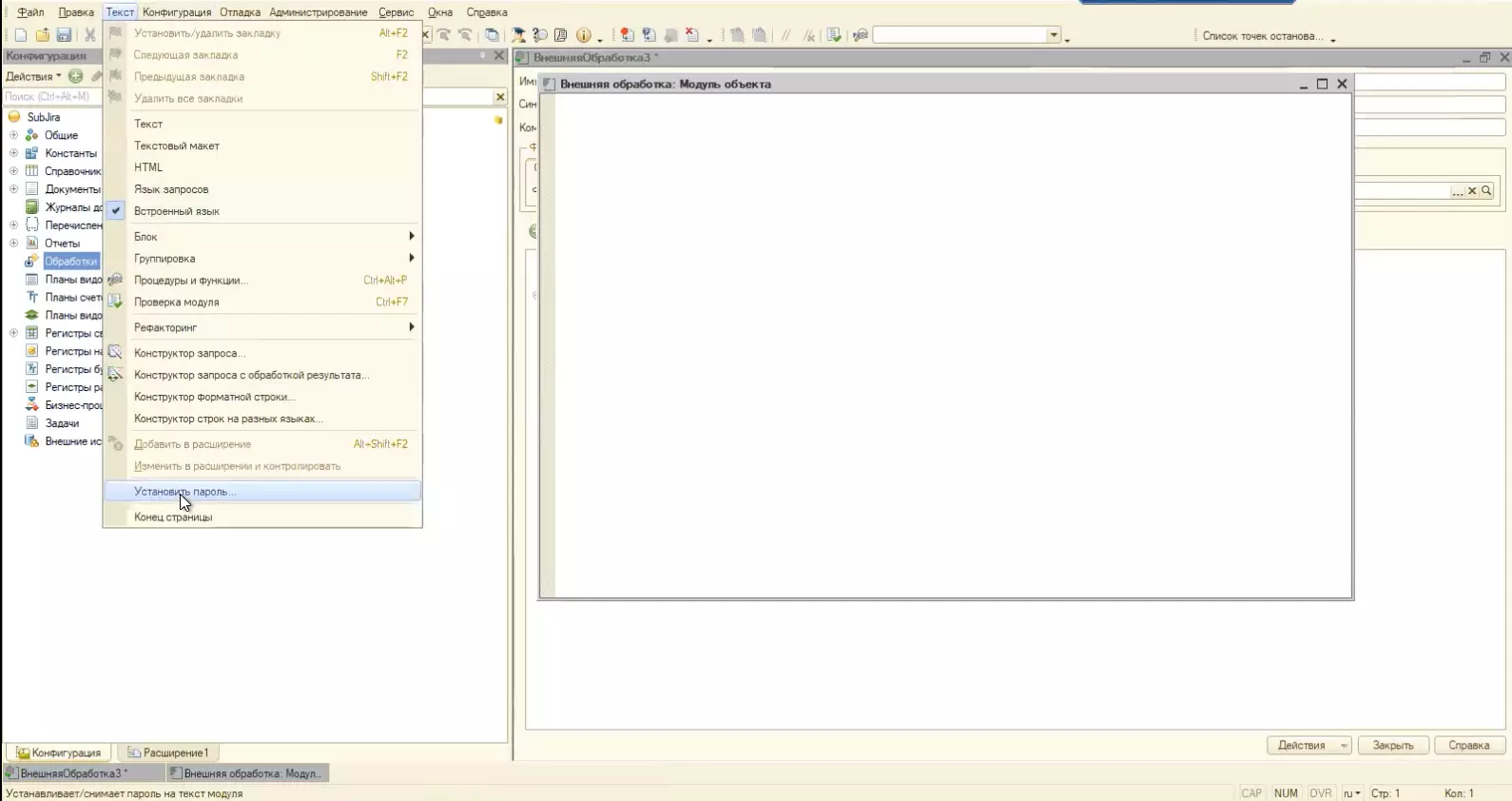This screenshot has height=801, width=1512.
Task: Open the Рефакторинг submenu
Action: pos(262,327)
